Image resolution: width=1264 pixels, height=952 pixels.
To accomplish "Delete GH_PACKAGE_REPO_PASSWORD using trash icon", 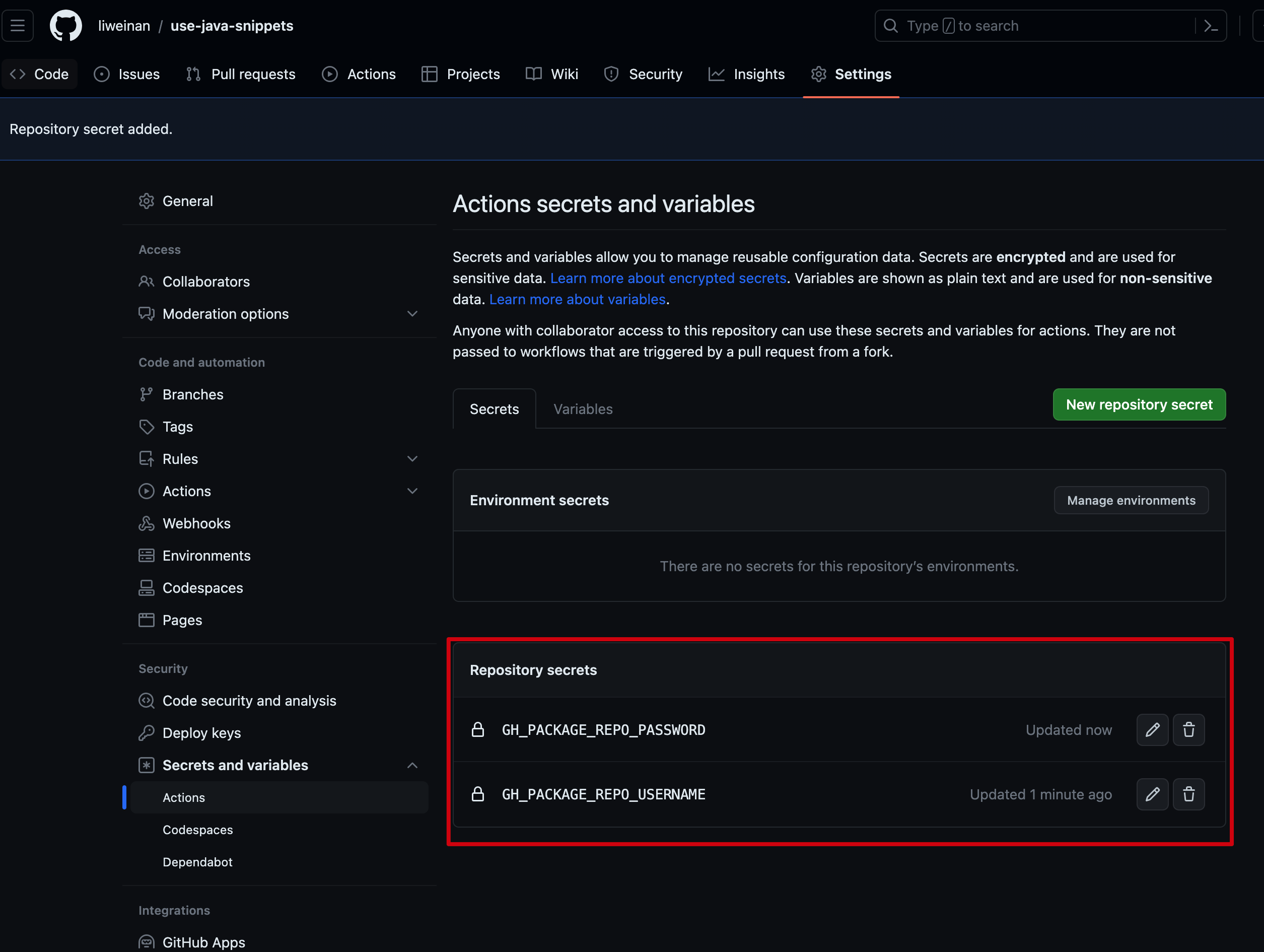I will point(1188,730).
